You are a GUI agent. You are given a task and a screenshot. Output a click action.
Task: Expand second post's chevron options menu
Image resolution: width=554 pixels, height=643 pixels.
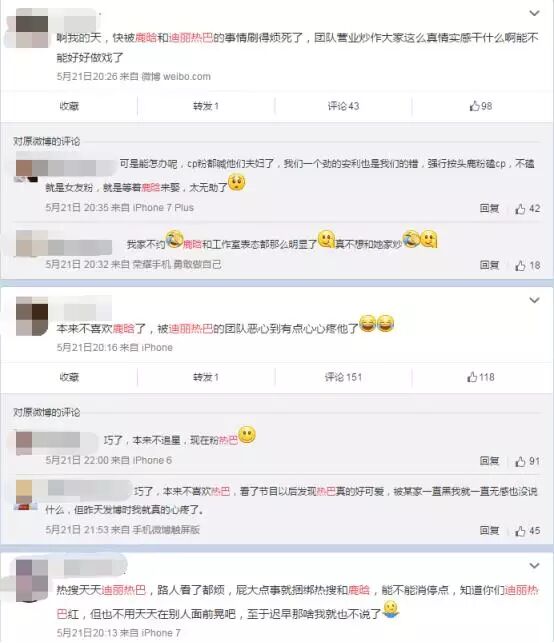click(x=534, y=300)
